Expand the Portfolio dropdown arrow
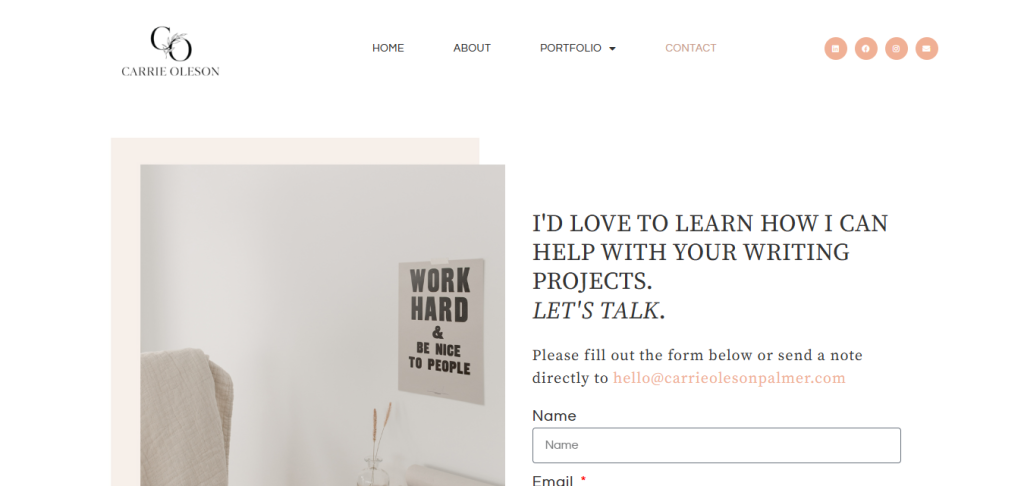 click(612, 48)
